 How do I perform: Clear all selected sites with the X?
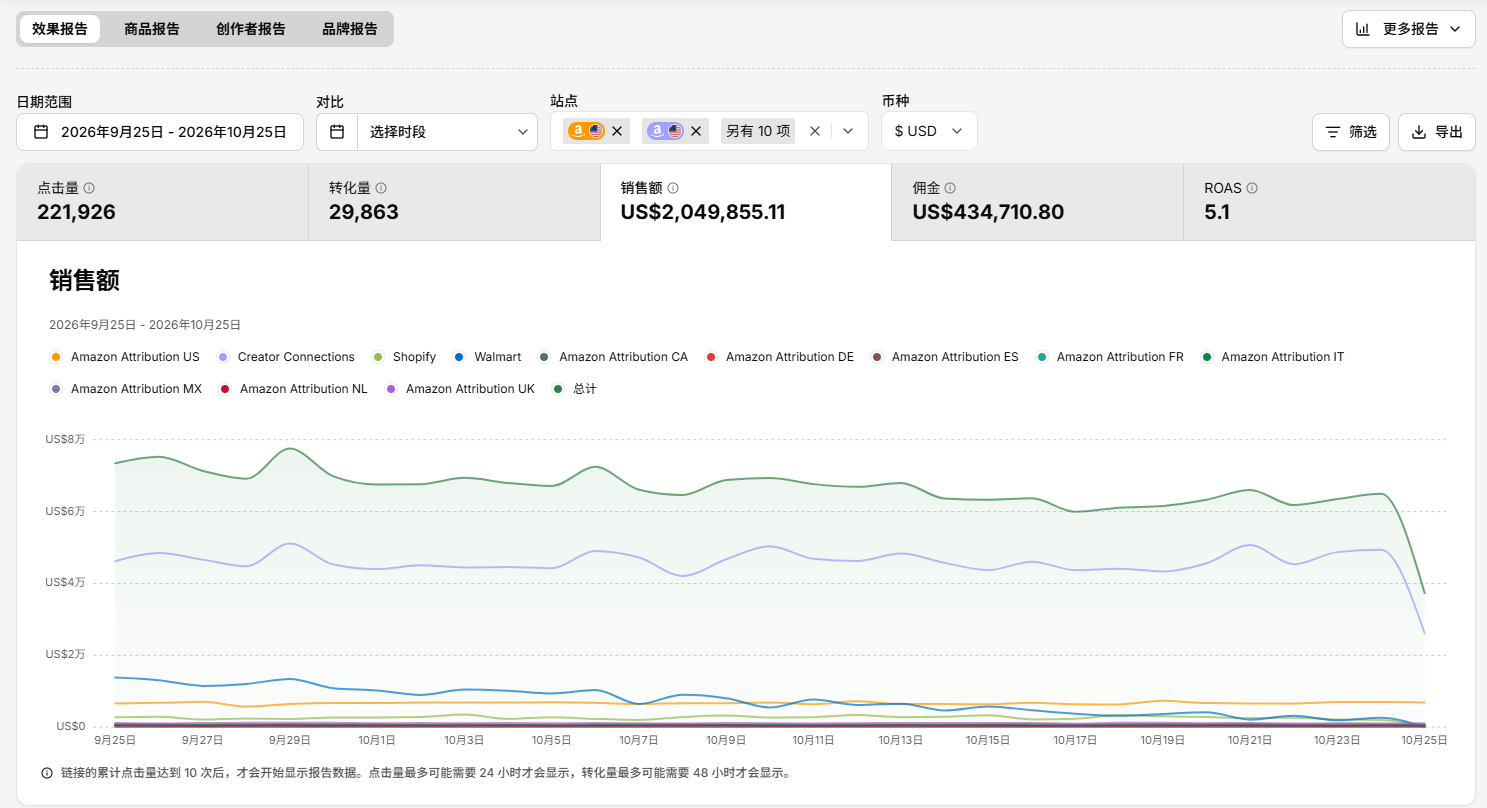coord(815,131)
